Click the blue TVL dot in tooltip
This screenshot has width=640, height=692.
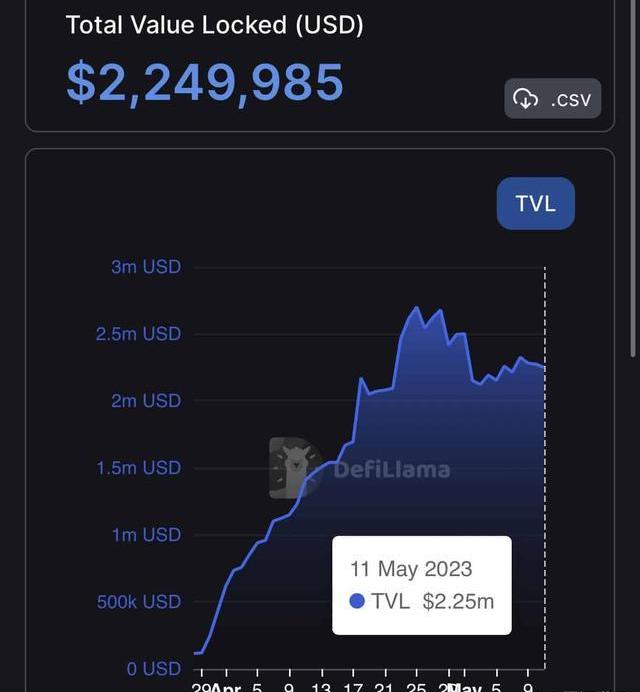coord(357,601)
